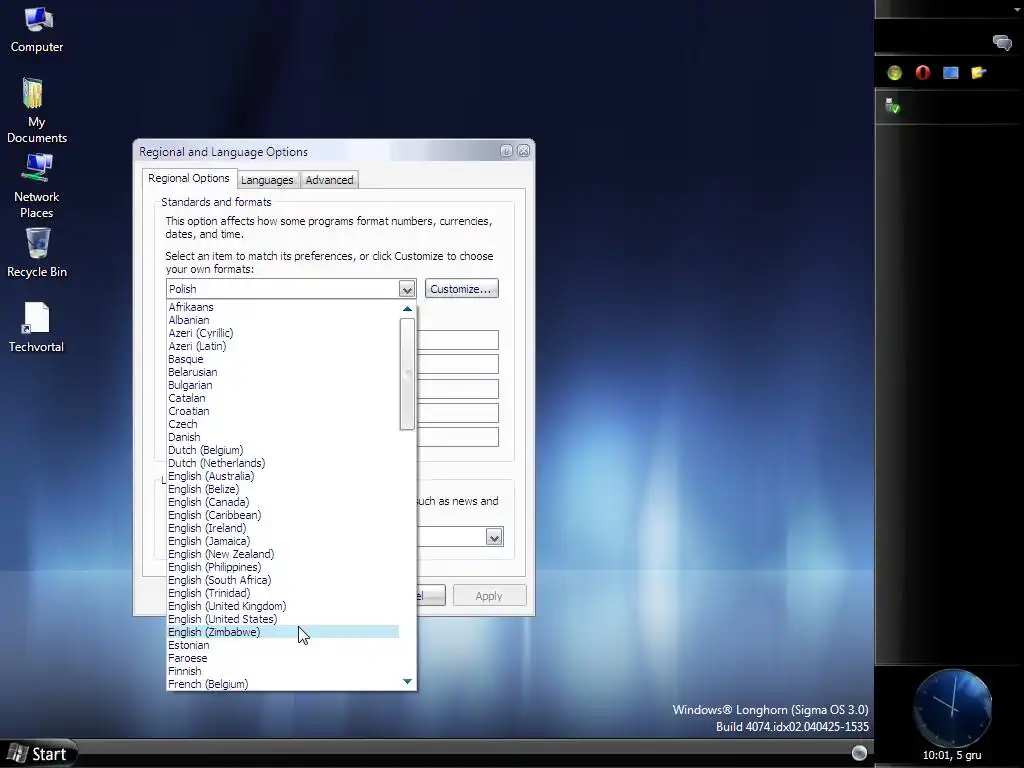
Task: Click the dropdown list's scrollbar thumb
Action: (x=408, y=374)
